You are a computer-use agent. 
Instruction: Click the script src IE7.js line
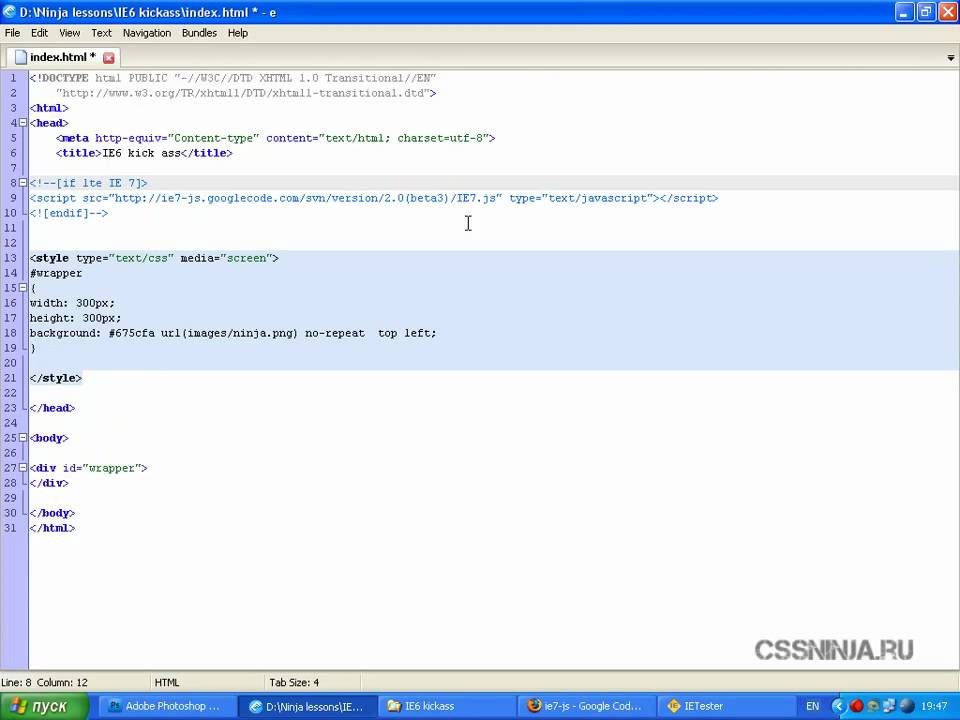373,198
